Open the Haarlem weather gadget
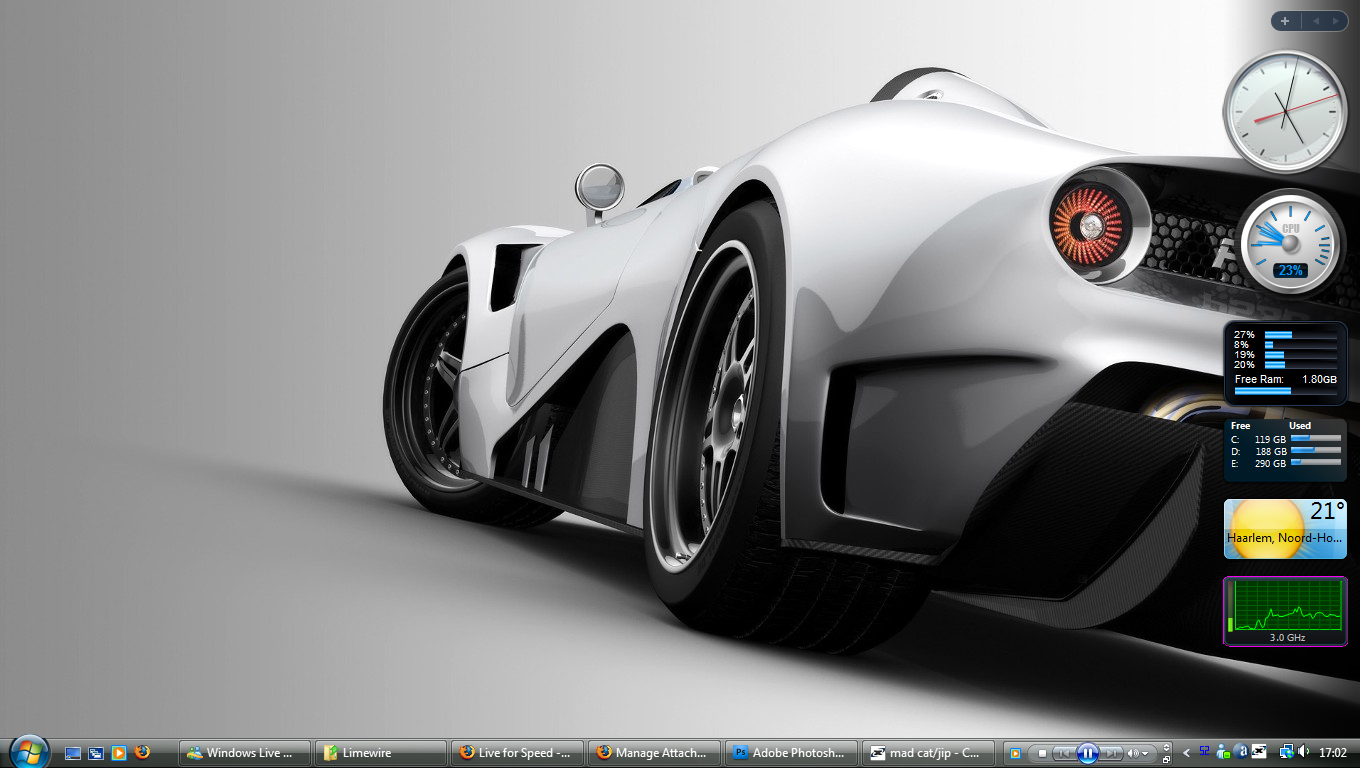The image size is (1360, 768). pyautogui.click(x=1285, y=529)
